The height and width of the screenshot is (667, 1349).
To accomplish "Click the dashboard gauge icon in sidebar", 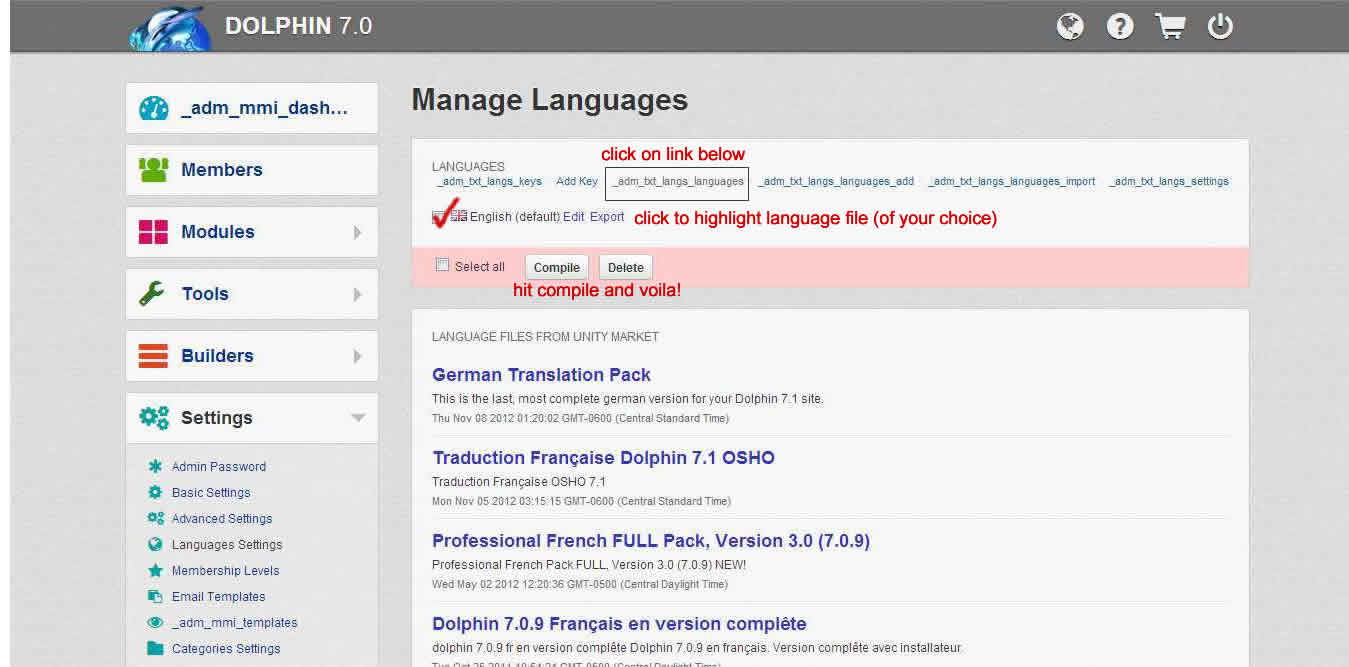I will pos(153,108).
